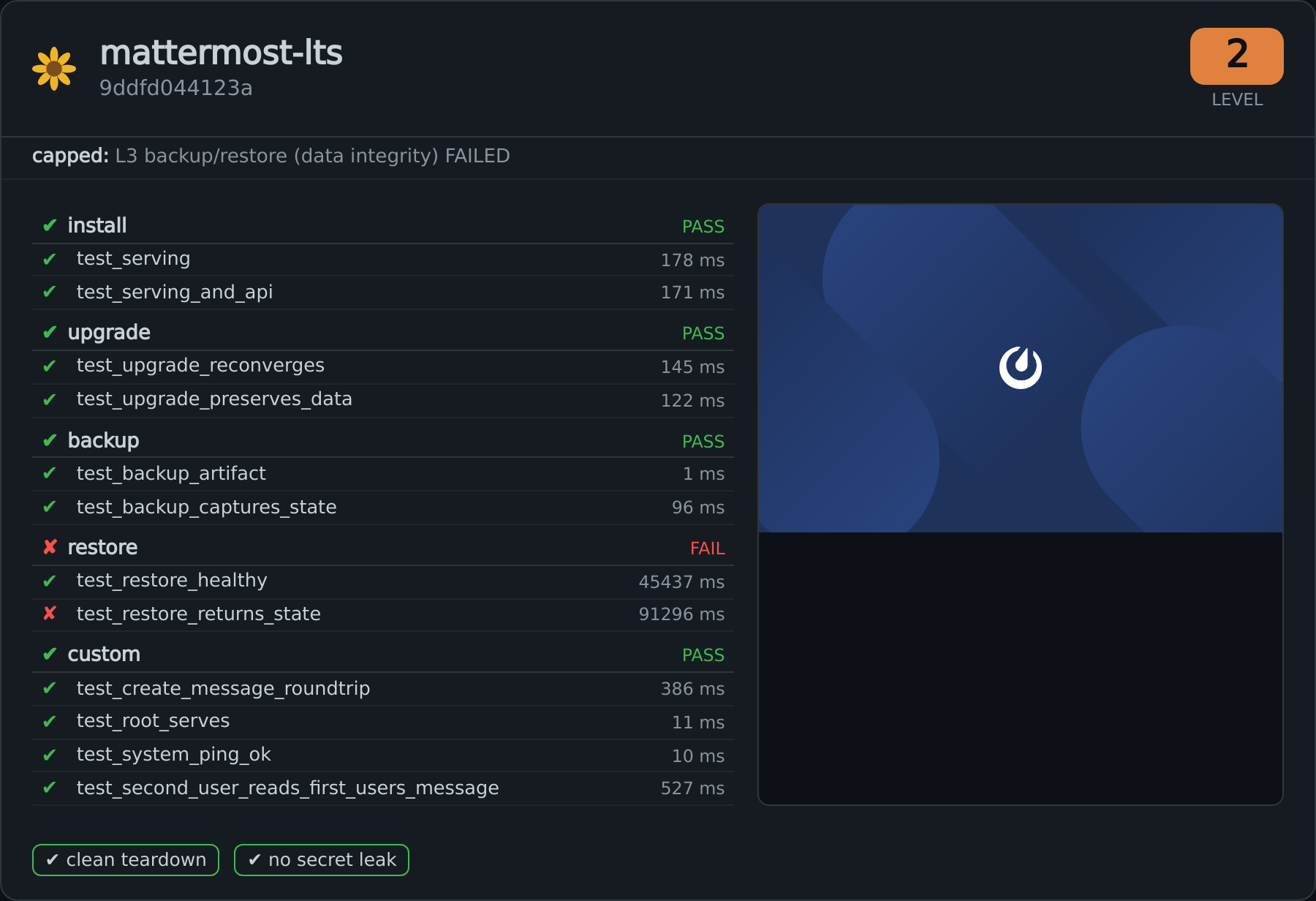Click the test_system_ping_ok test name
1316x901 pixels.
click(x=174, y=755)
